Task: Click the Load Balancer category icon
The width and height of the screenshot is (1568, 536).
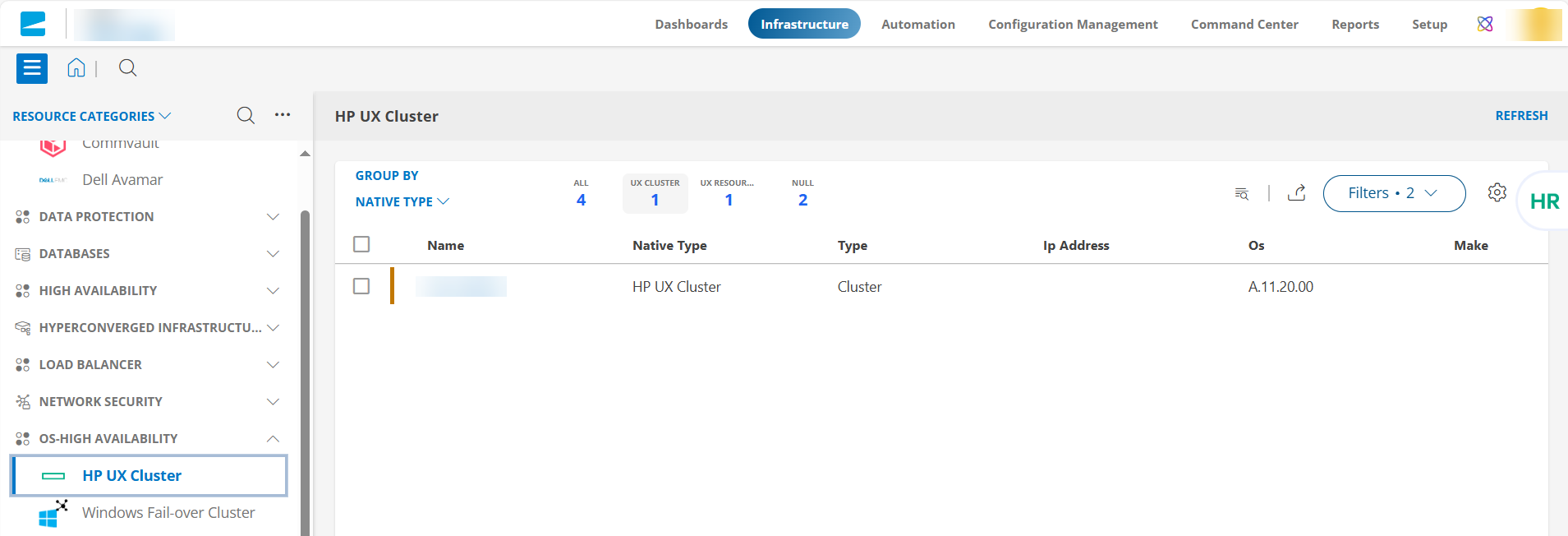Action: click(x=23, y=365)
